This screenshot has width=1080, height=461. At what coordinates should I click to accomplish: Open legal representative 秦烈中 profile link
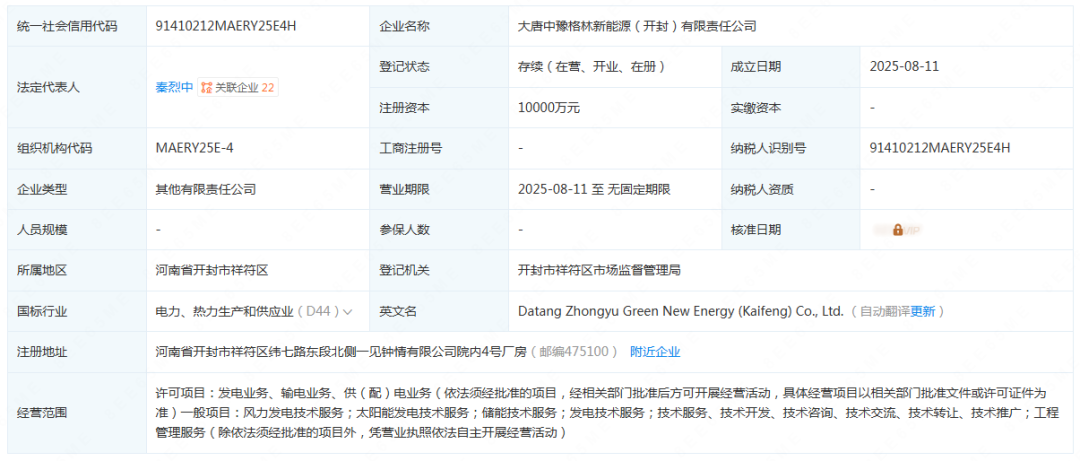[174, 88]
